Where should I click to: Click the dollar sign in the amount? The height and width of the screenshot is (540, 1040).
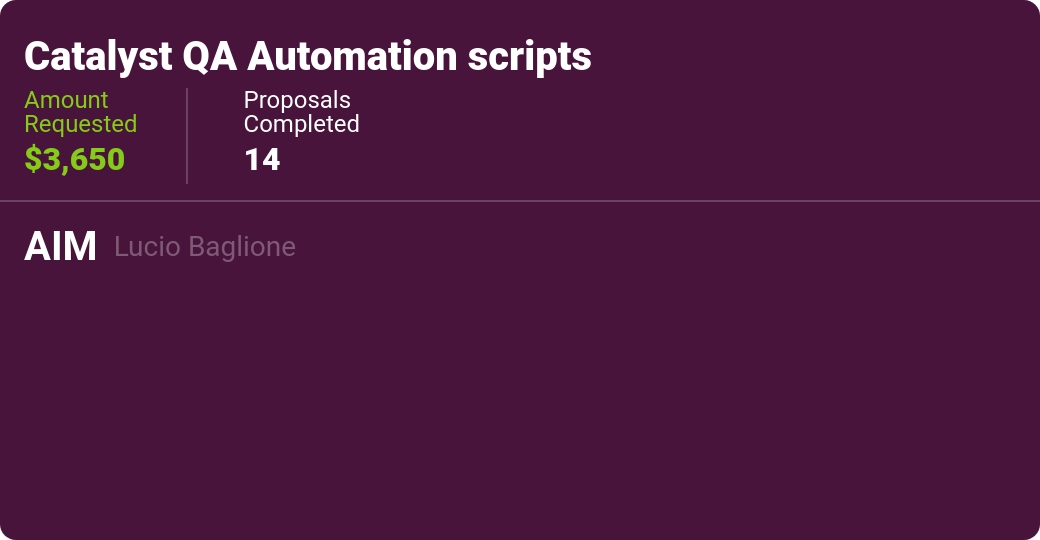(32, 160)
